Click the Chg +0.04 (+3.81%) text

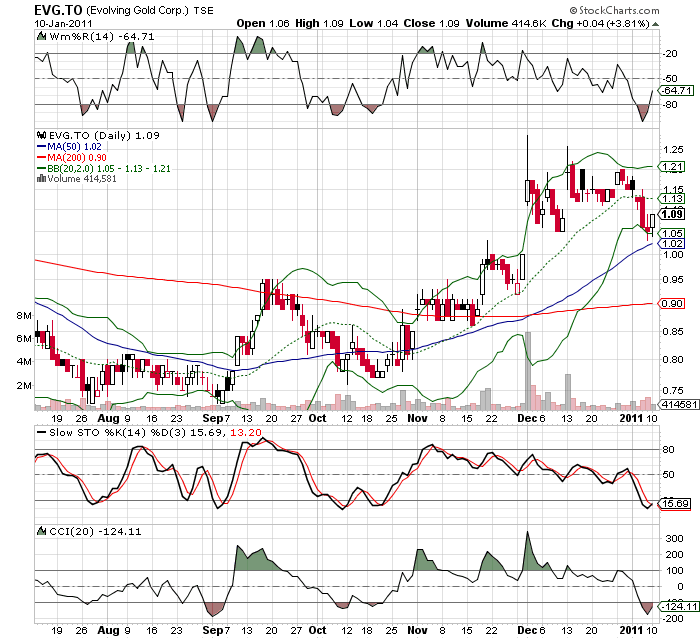[600, 23]
